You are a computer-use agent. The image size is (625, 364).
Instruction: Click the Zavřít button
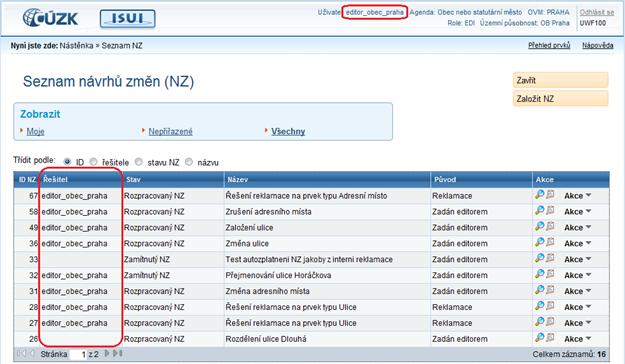point(560,80)
